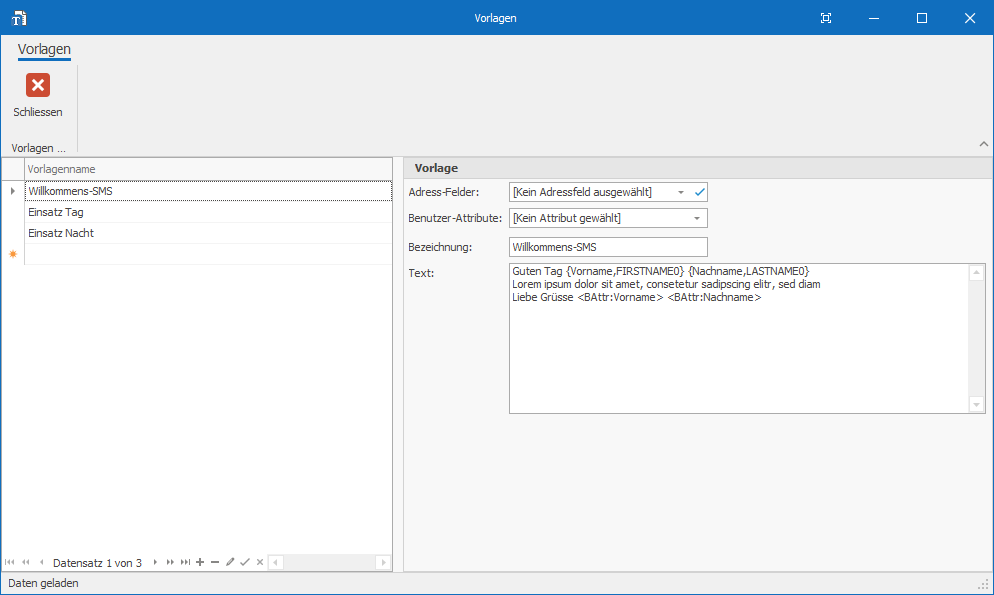Switch to the Vorlagen ribbon tab
Image resolution: width=994 pixels, height=595 pixels.
pyautogui.click(x=44, y=49)
